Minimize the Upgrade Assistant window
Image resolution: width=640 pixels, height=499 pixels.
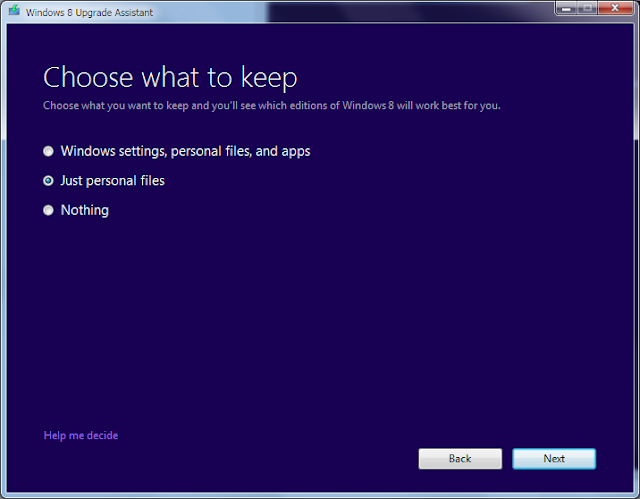[566, 8]
